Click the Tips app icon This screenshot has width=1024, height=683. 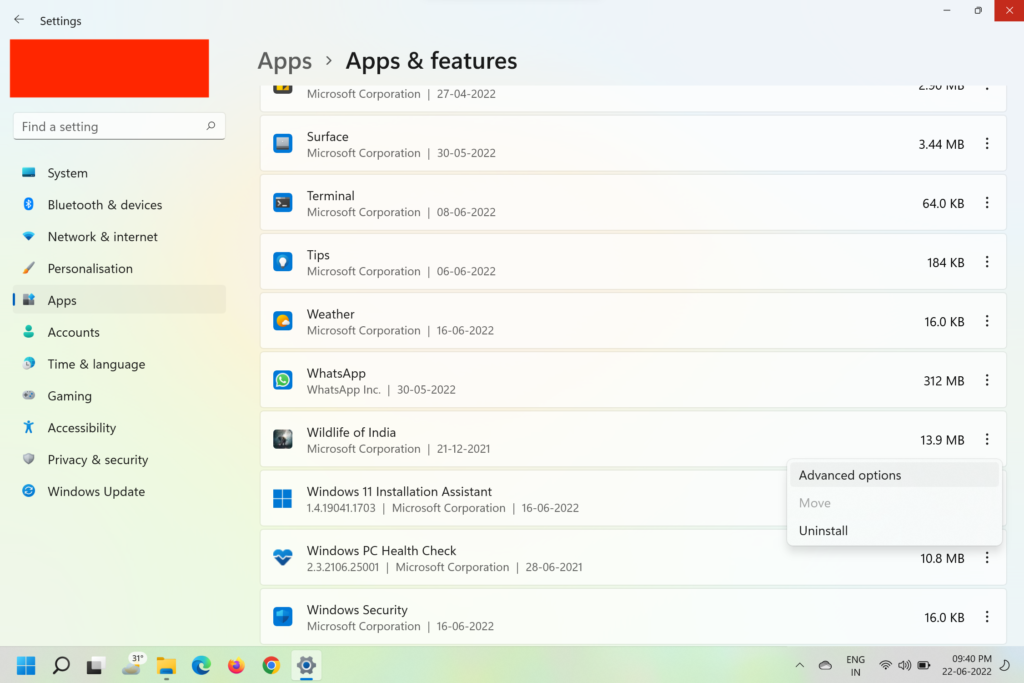click(283, 262)
